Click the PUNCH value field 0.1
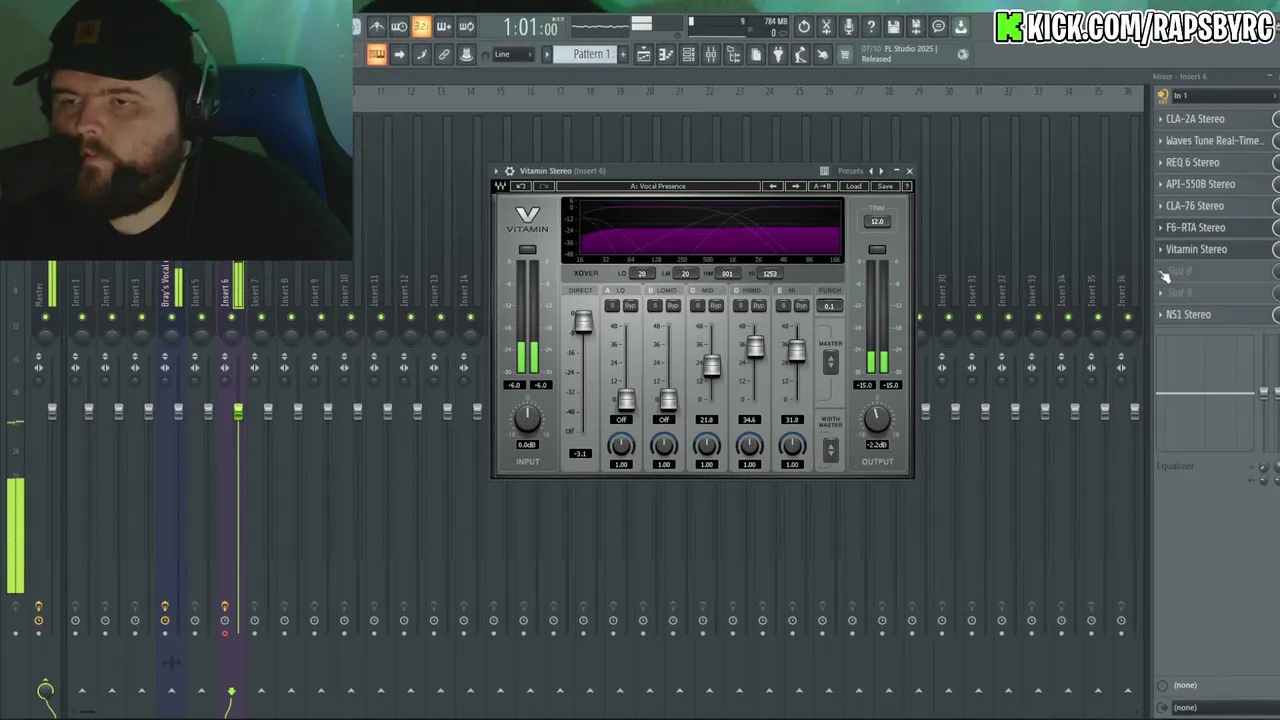 (829, 306)
